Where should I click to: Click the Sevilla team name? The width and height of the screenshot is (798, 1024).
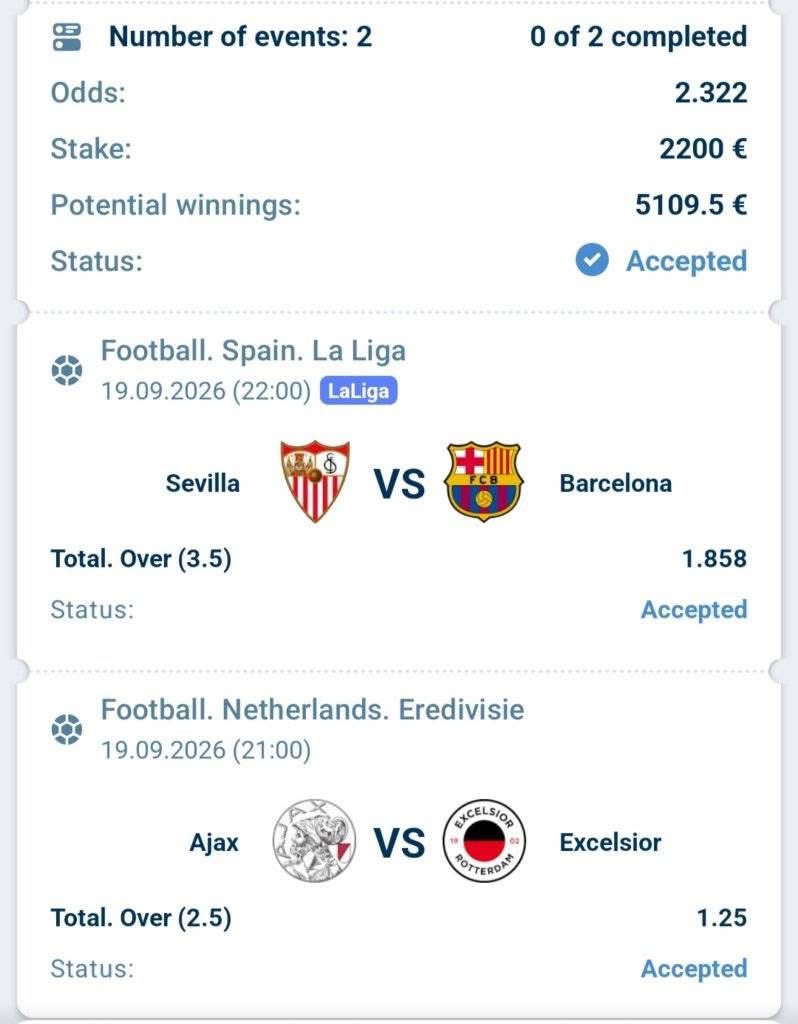tap(202, 483)
